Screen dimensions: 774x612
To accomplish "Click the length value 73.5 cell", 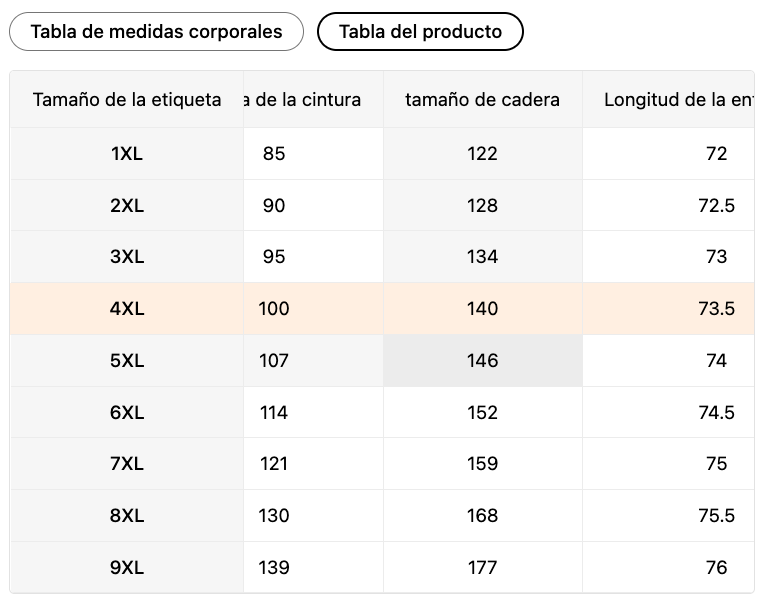I will click(716, 309).
